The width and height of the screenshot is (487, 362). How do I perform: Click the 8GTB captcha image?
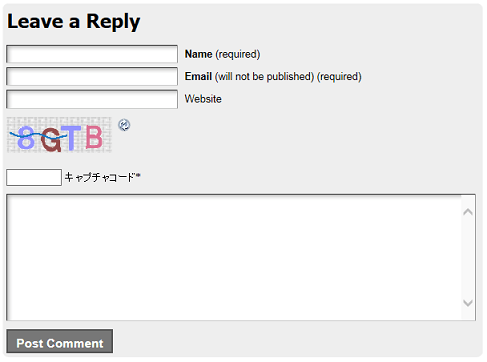coord(59,135)
